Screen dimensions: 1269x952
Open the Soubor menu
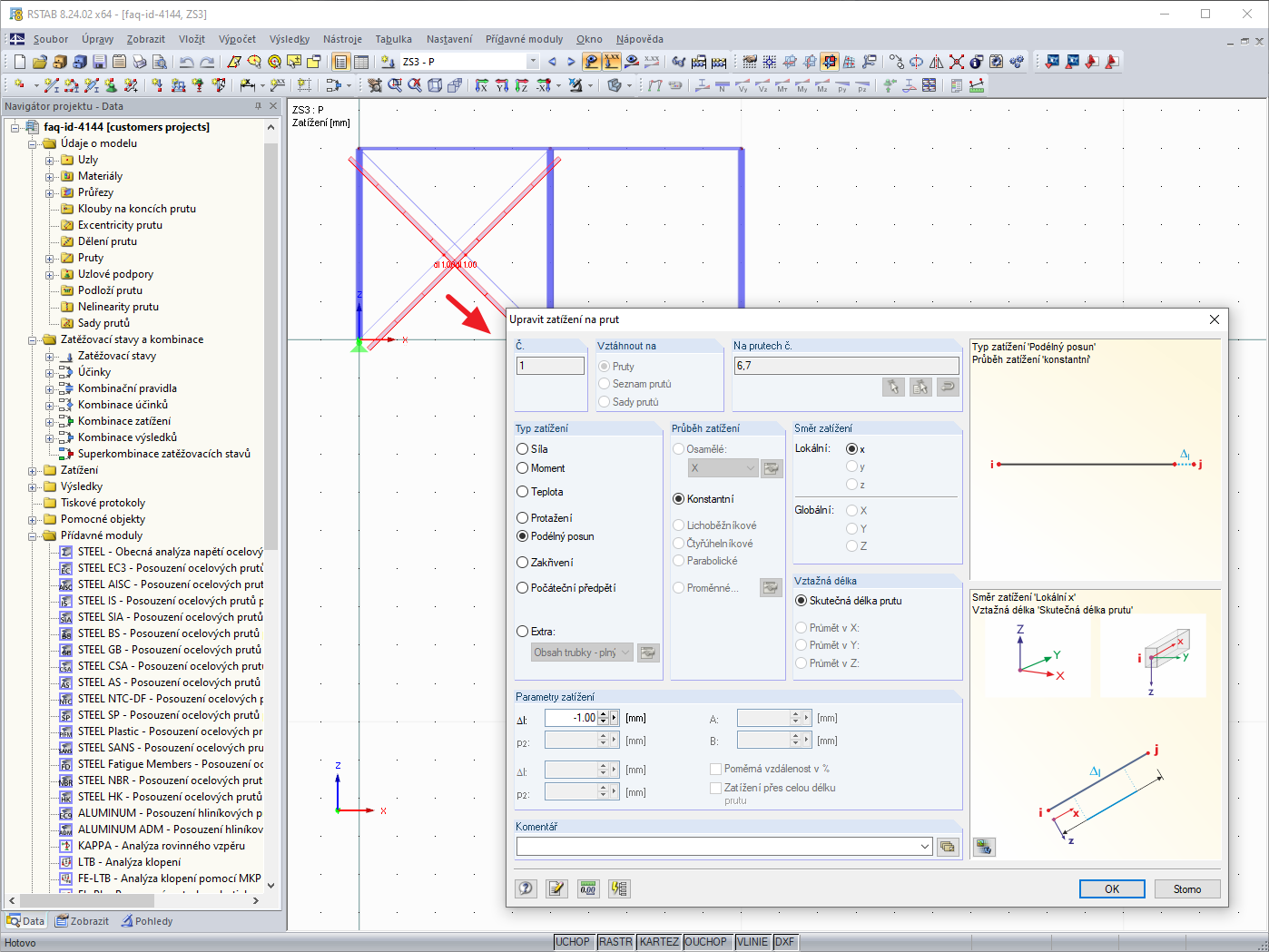point(51,39)
